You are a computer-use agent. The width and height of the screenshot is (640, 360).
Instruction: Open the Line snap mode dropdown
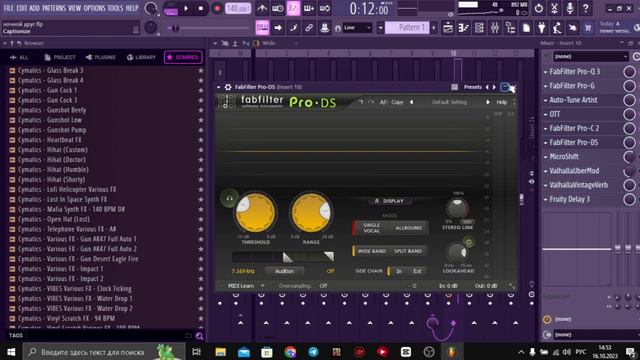coord(358,28)
